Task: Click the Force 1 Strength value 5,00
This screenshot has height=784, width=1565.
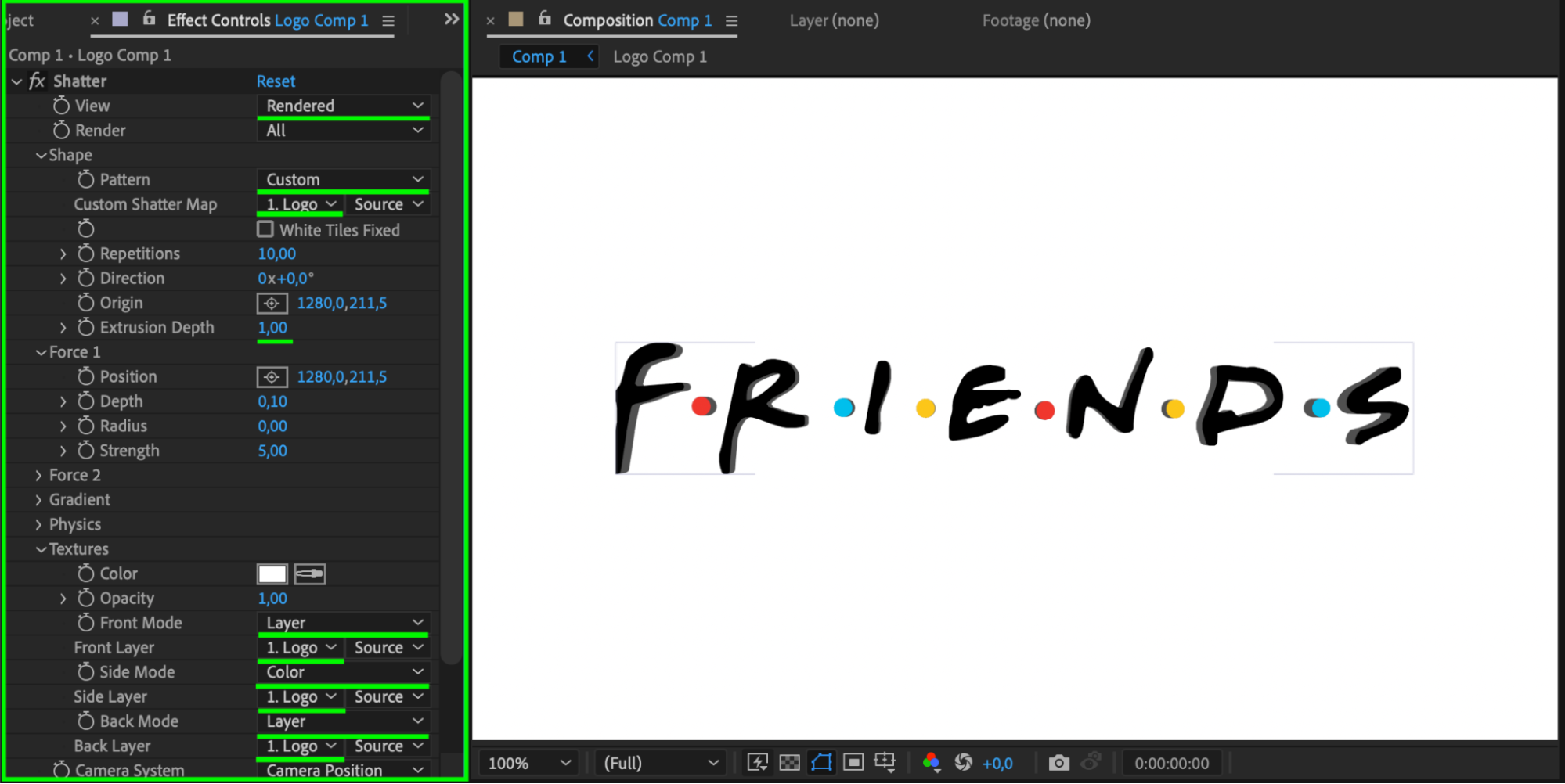Action: pos(272,451)
